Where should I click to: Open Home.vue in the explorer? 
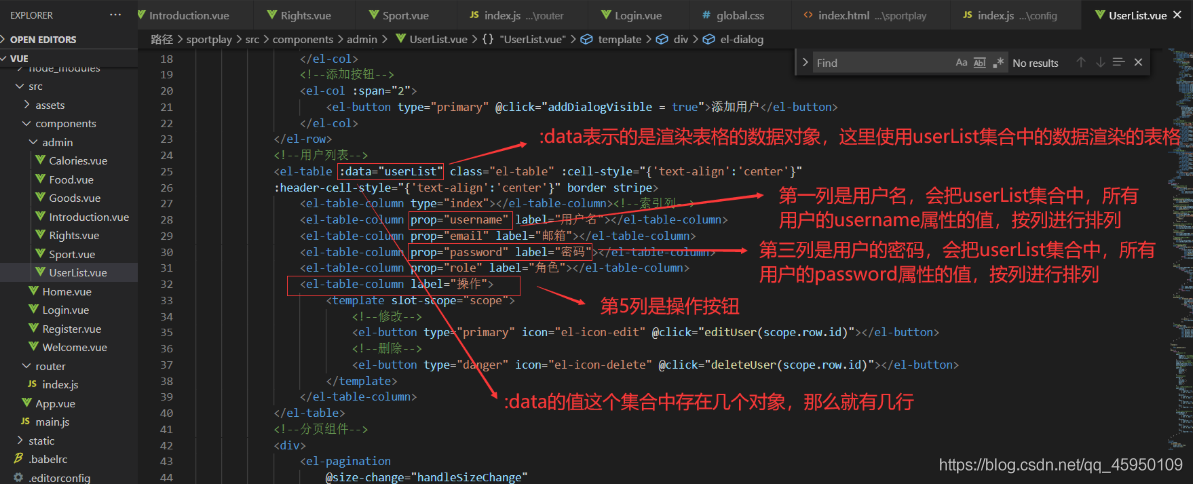[67, 291]
